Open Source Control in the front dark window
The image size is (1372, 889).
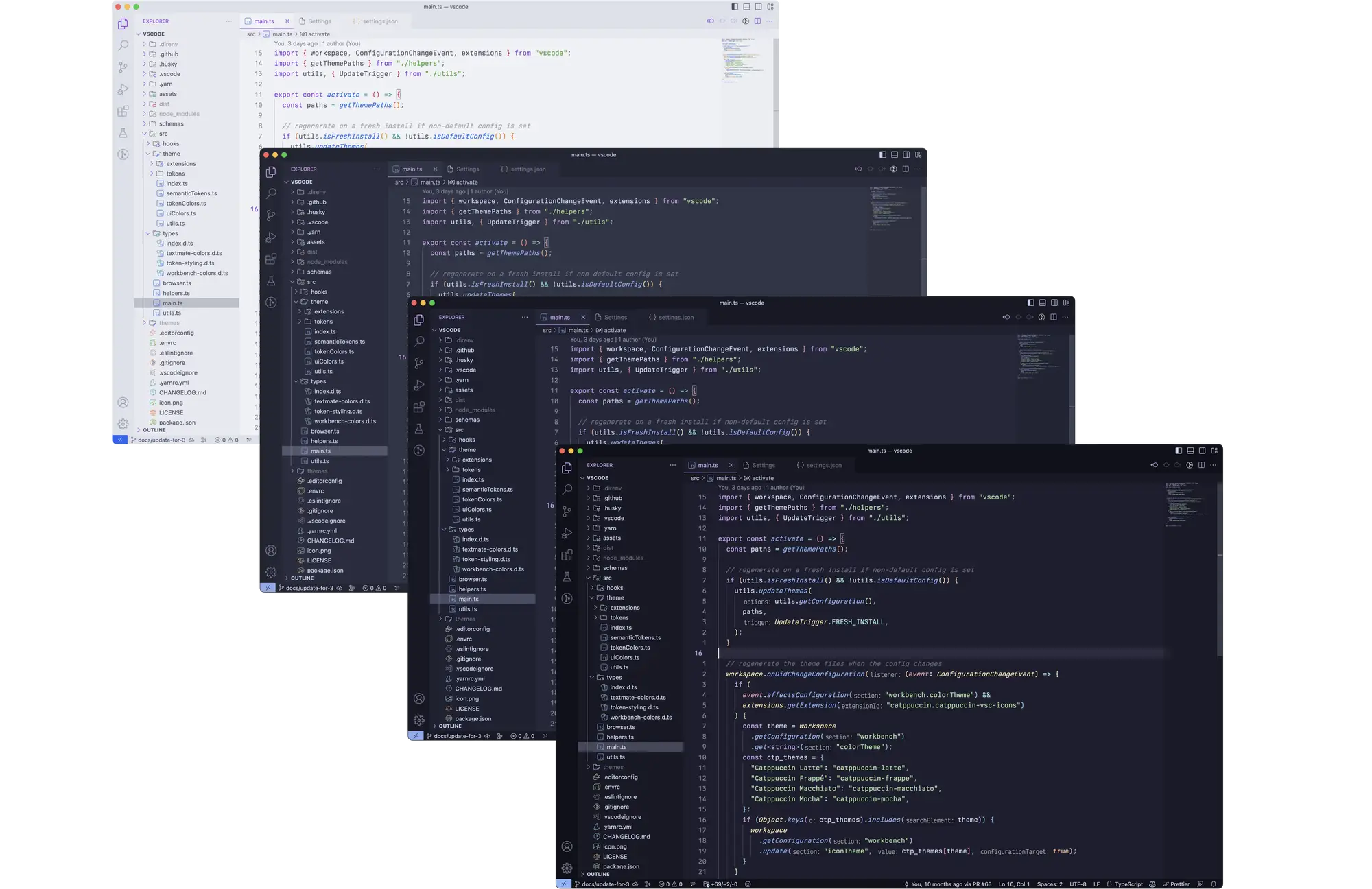pyautogui.click(x=567, y=511)
